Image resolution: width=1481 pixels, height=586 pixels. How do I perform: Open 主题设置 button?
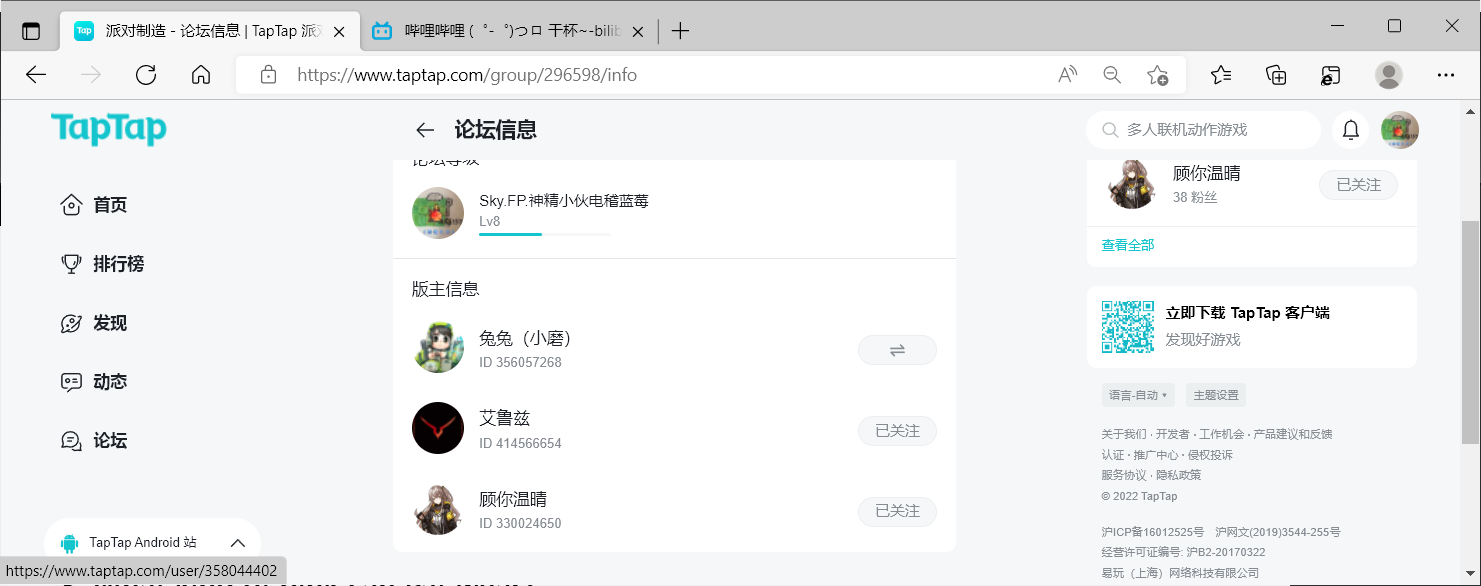pos(1216,395)
